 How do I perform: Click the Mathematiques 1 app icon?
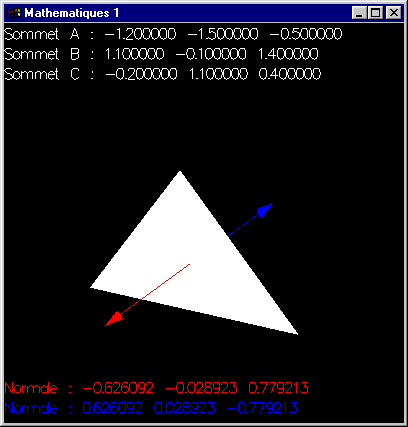[x=14, y=13]
